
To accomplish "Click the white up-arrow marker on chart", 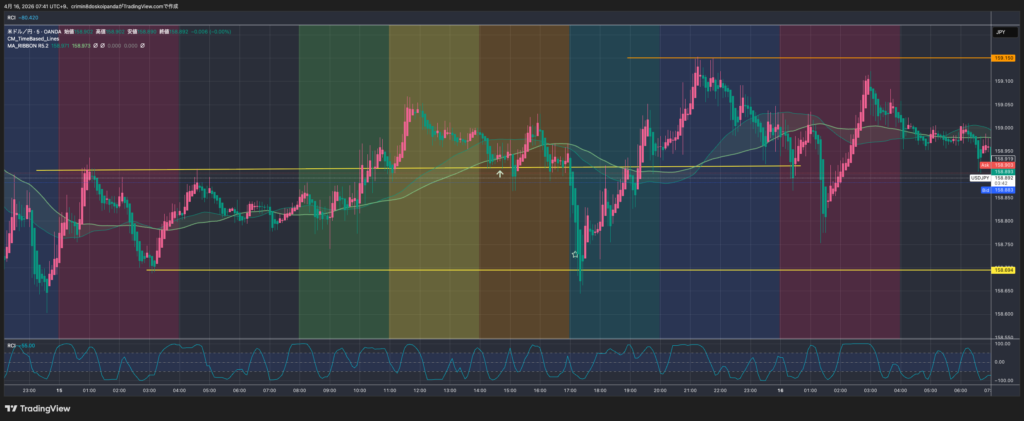I will (x=500, y=174).
